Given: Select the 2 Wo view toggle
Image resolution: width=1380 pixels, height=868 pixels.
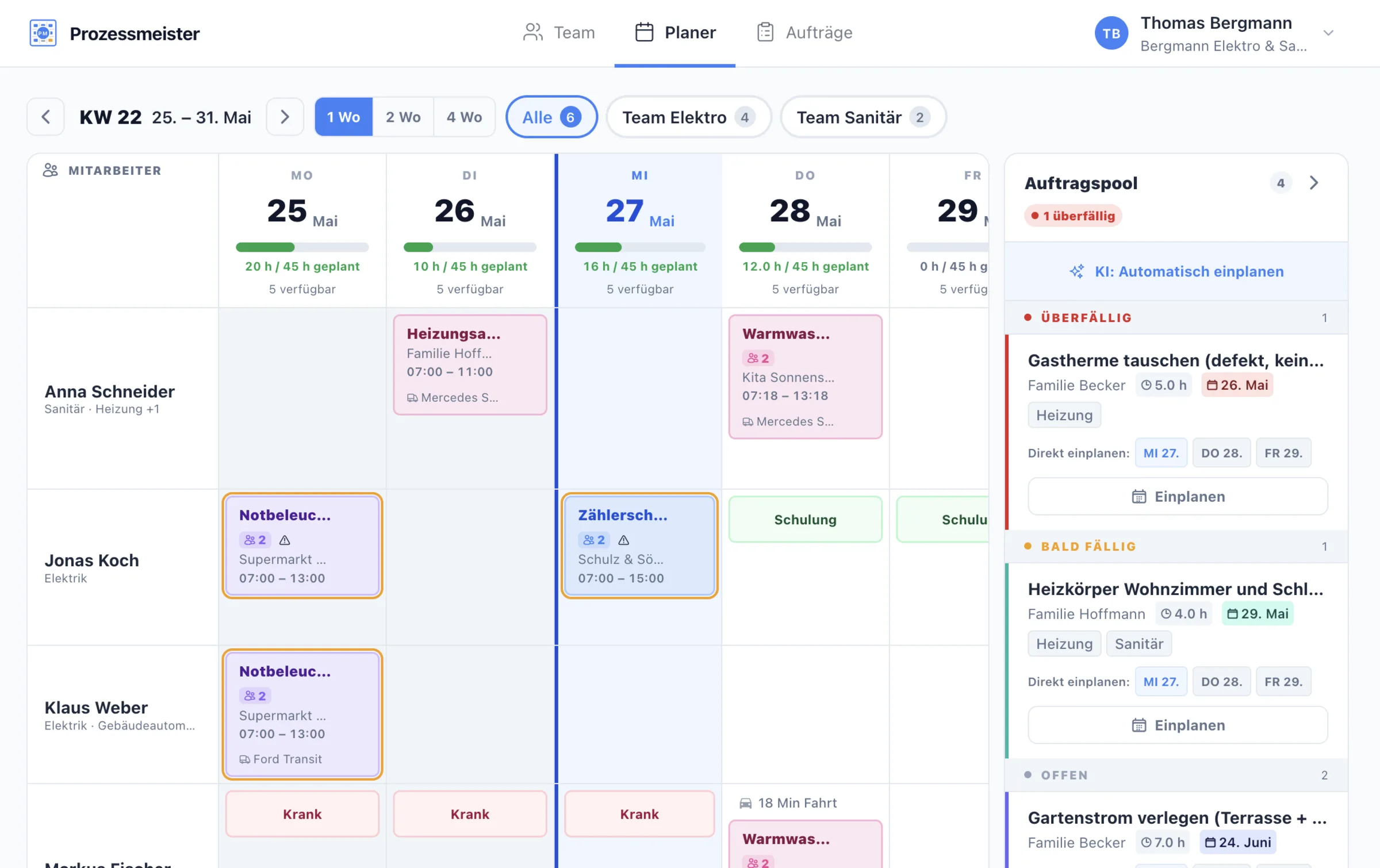Looking at the screenshot, I should [403, 117].
